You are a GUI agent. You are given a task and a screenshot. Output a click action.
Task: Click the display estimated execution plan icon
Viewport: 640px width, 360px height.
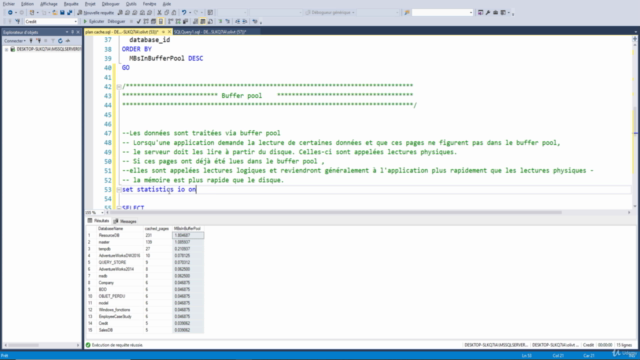click(x=146, y=21)
